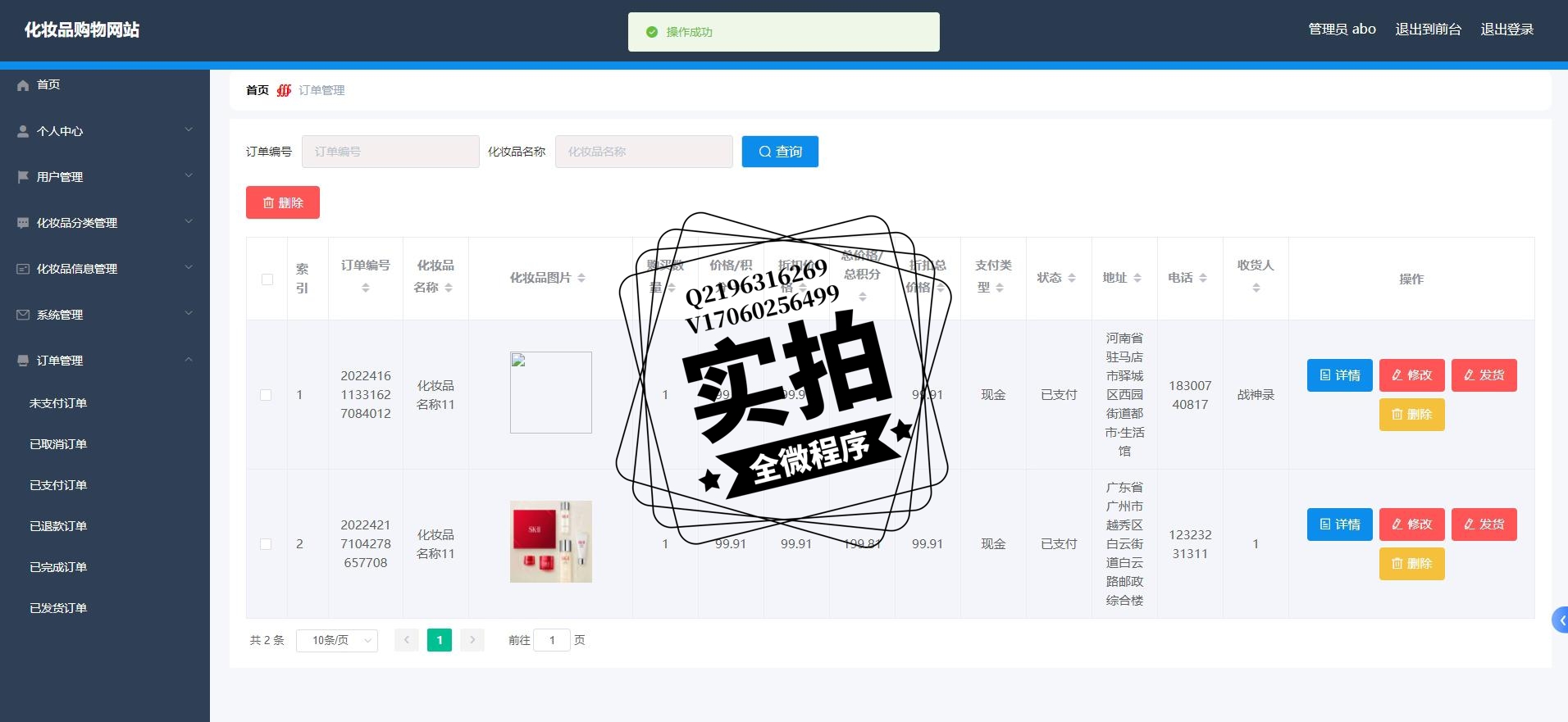Click the 查询 search button

(780, 152)
